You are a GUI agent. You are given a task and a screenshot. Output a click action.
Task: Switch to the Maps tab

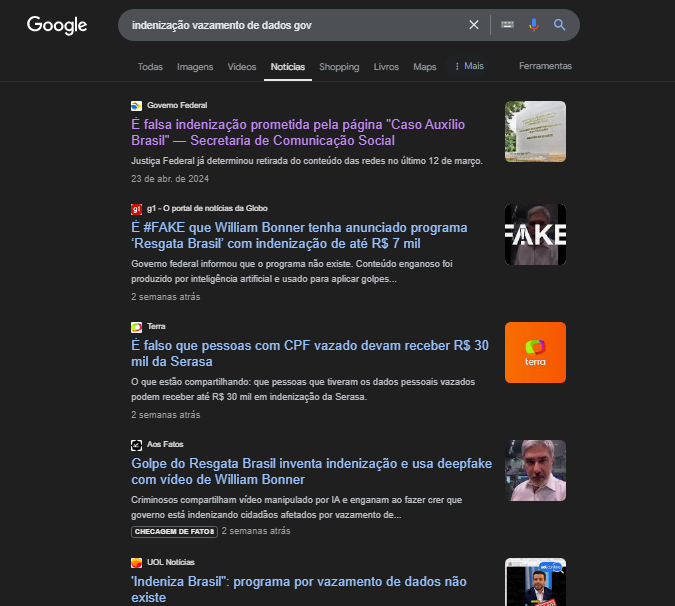[425, 67]
